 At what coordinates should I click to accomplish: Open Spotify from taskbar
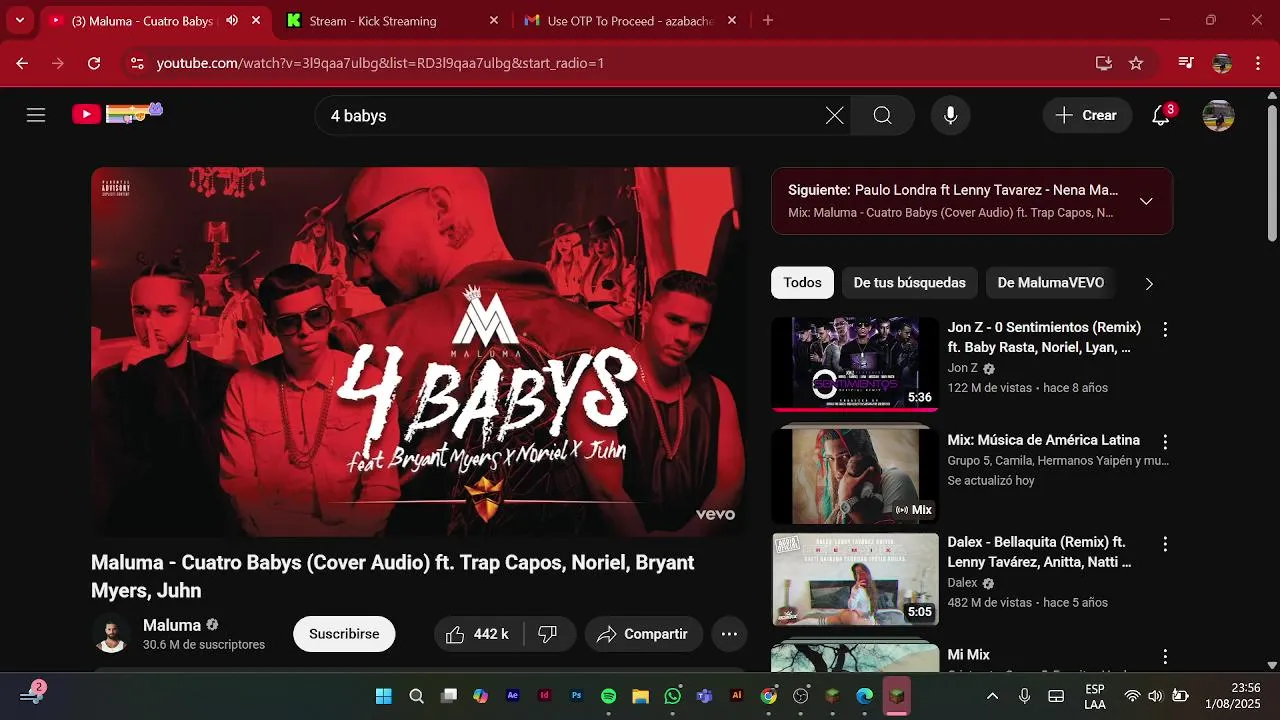click(608, 696)
